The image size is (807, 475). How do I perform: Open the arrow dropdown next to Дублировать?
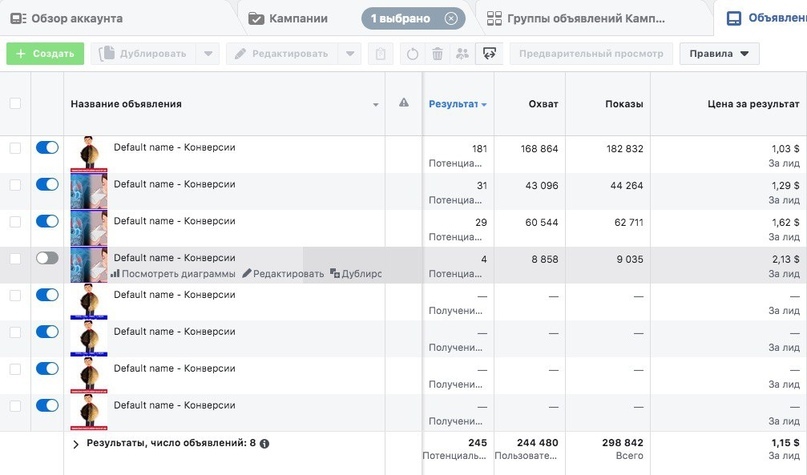(208, 54)
